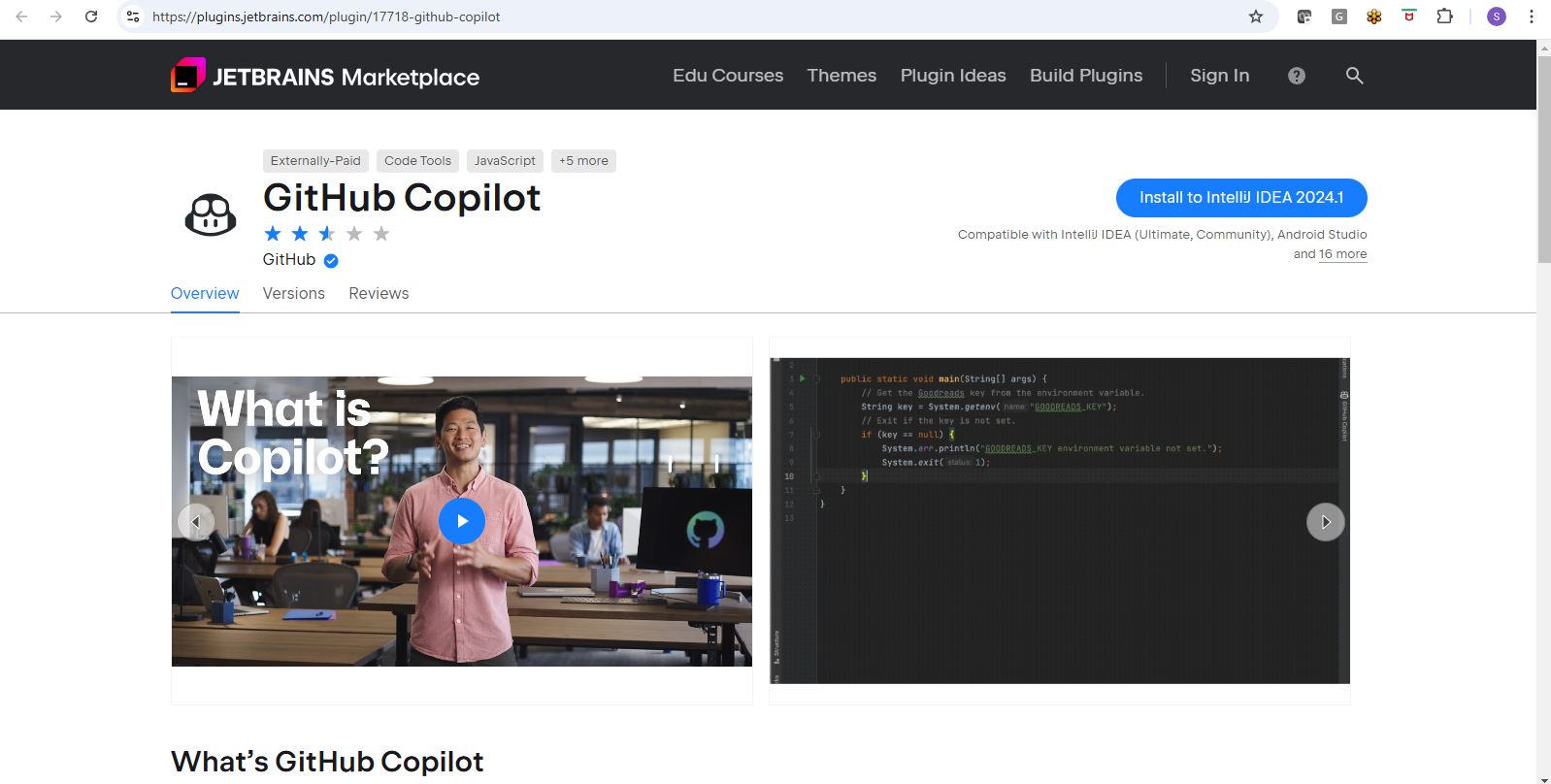
Task: Click the page vertical scrollbar thumb
Action: 1544,160
